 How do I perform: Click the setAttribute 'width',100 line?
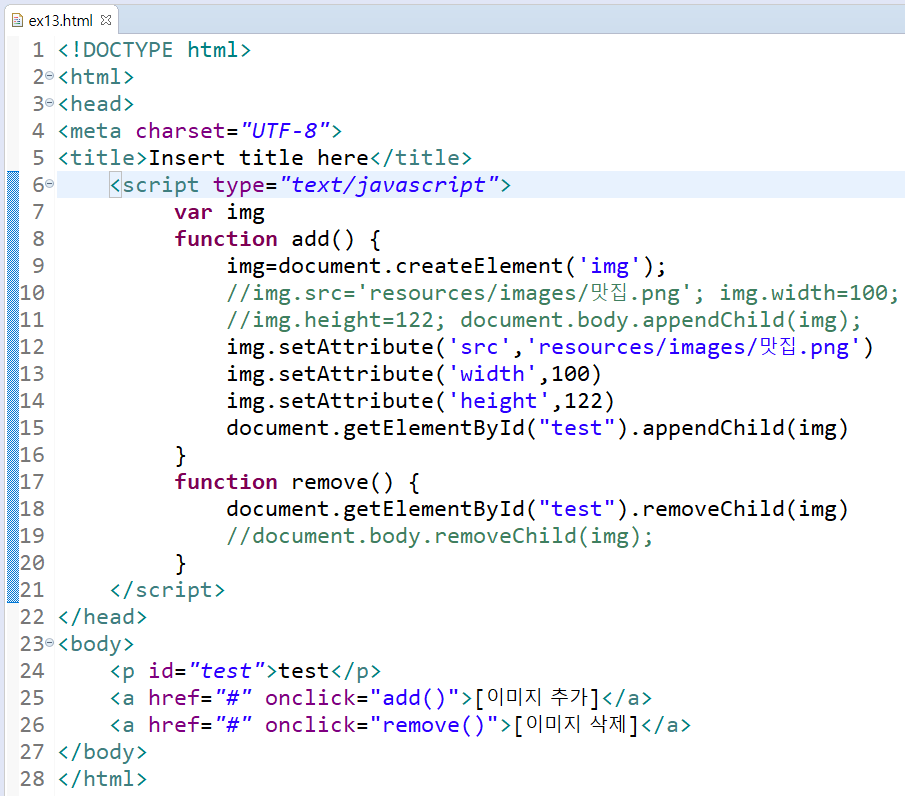[414, 374]
